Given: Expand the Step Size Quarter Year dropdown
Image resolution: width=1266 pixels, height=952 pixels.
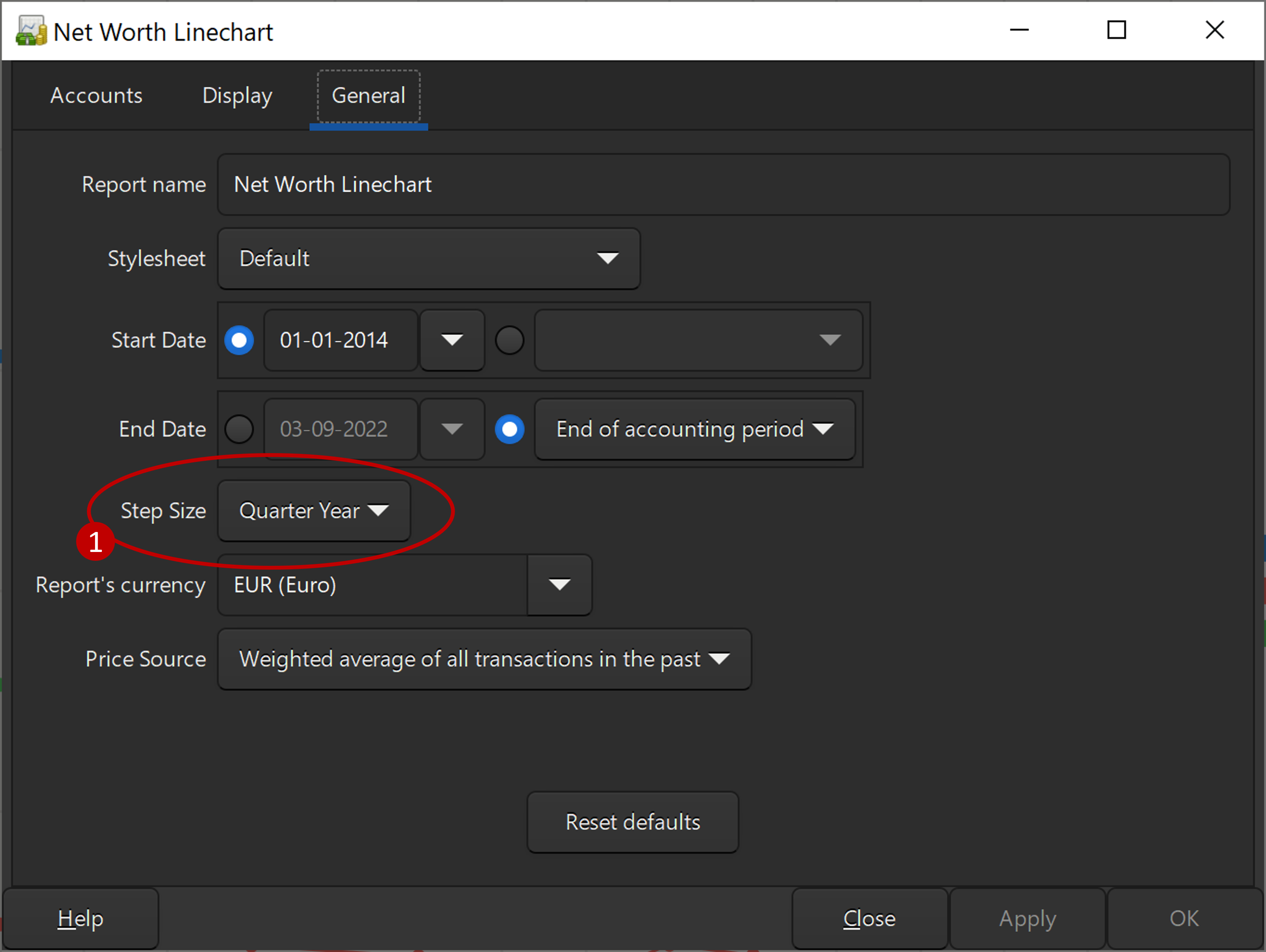Looking at the screenshot, I should (314, 511).
